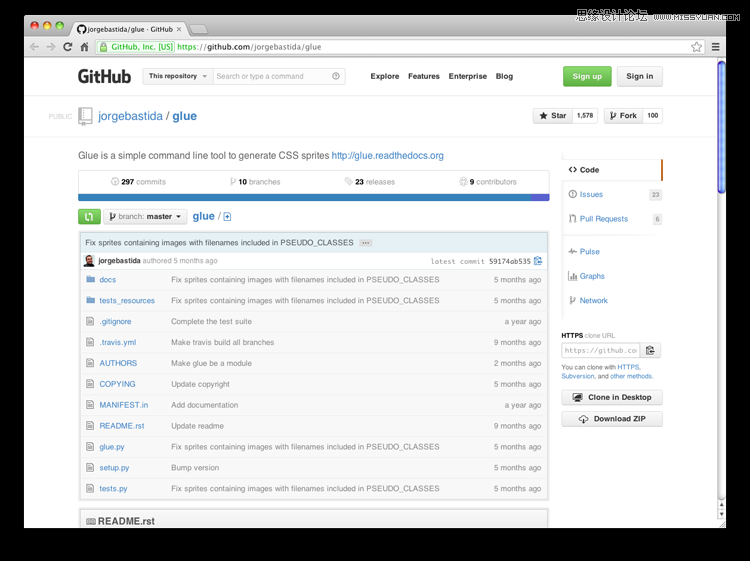Image resolution: width=750 pixels, height=561 pixels.
Task: Click the search help question icon
Action: [336, 76]
